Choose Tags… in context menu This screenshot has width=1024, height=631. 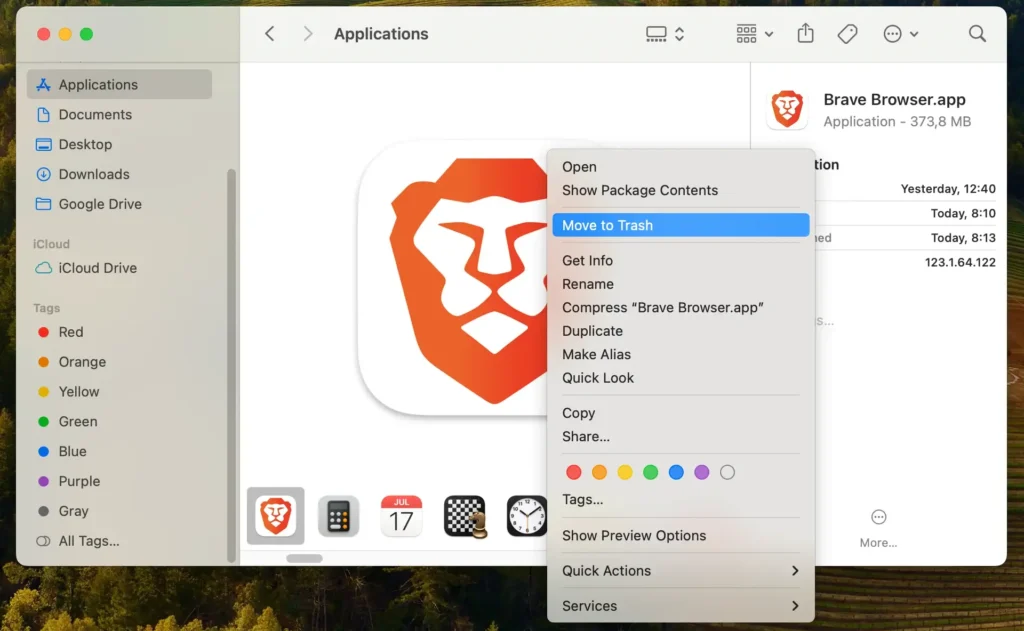coord(680,500)
